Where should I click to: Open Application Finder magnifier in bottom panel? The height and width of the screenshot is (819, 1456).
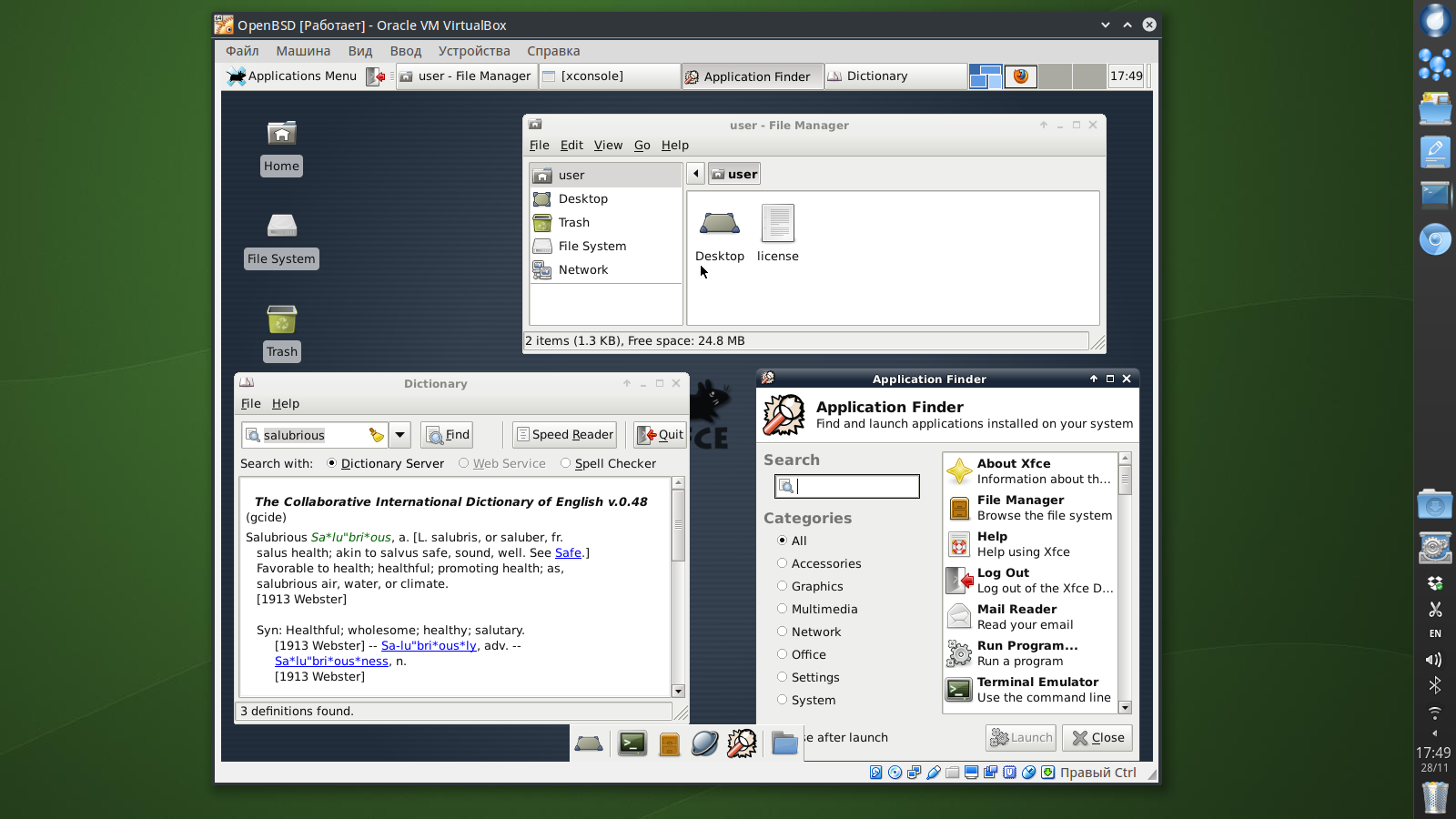click(x=742, y=743)
